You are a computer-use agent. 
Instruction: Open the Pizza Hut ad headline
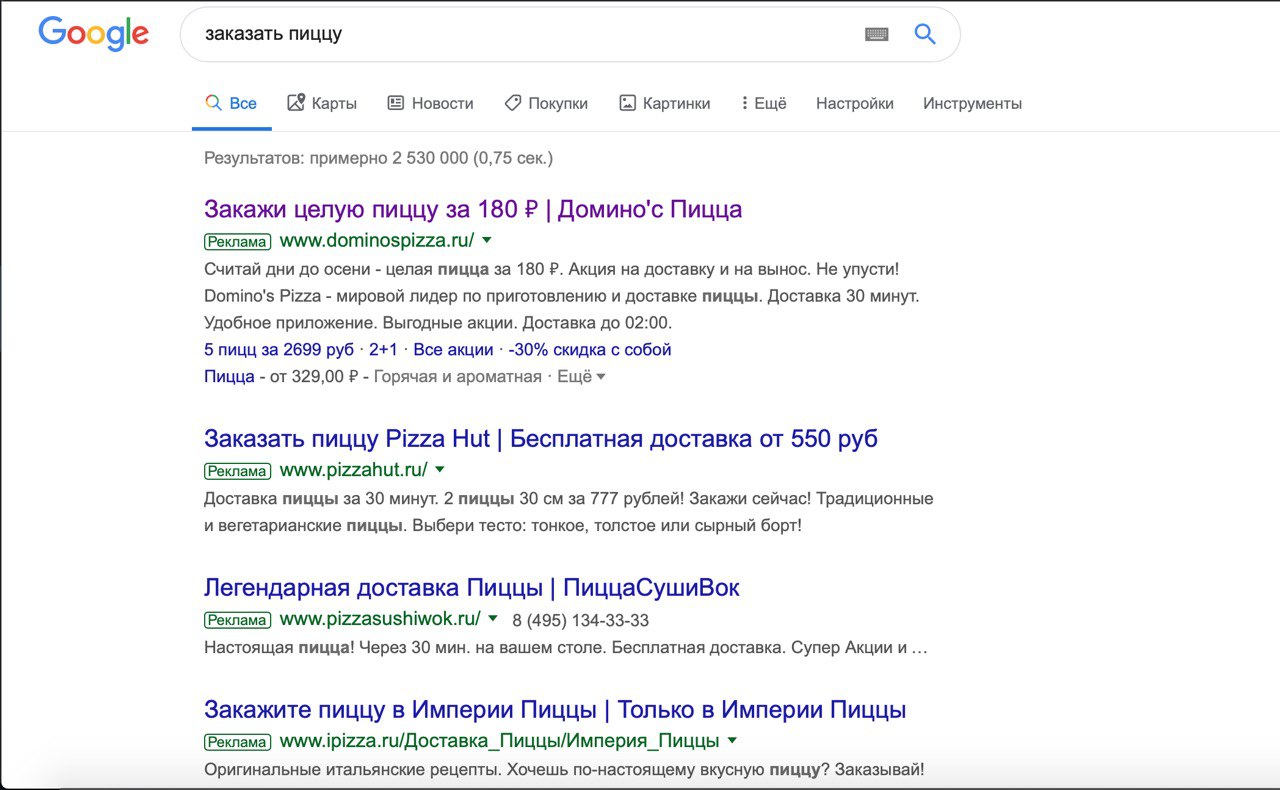pyautogui.click(x=541, y=438)
